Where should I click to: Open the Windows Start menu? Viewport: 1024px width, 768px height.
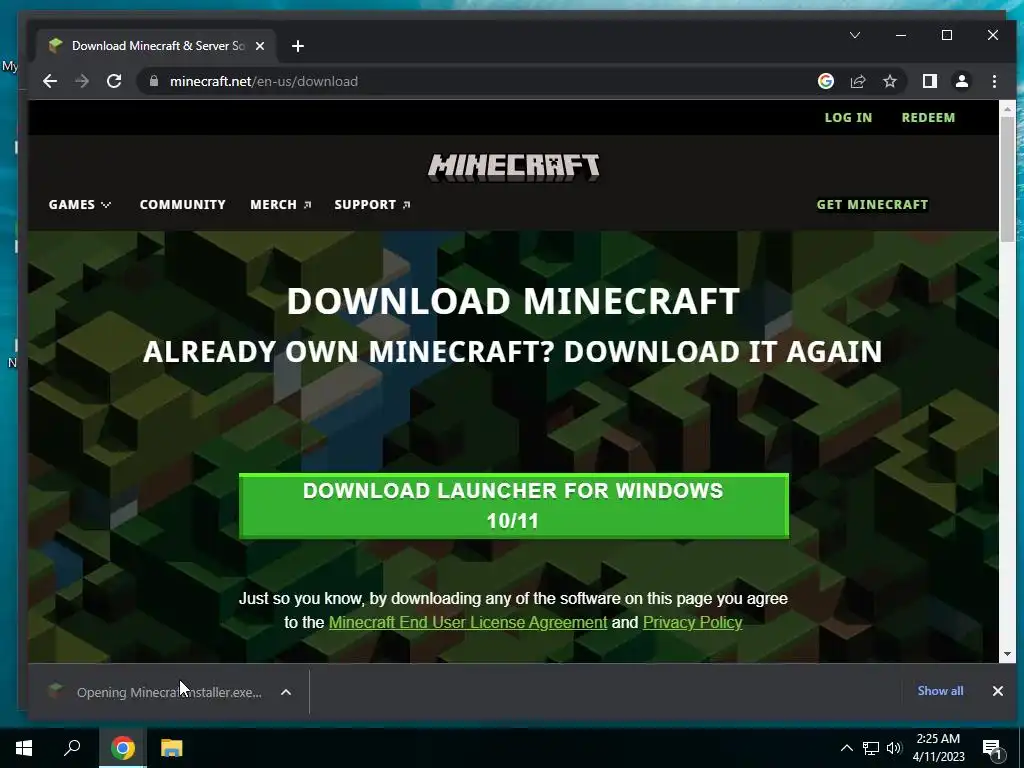(x=24, y=748)
